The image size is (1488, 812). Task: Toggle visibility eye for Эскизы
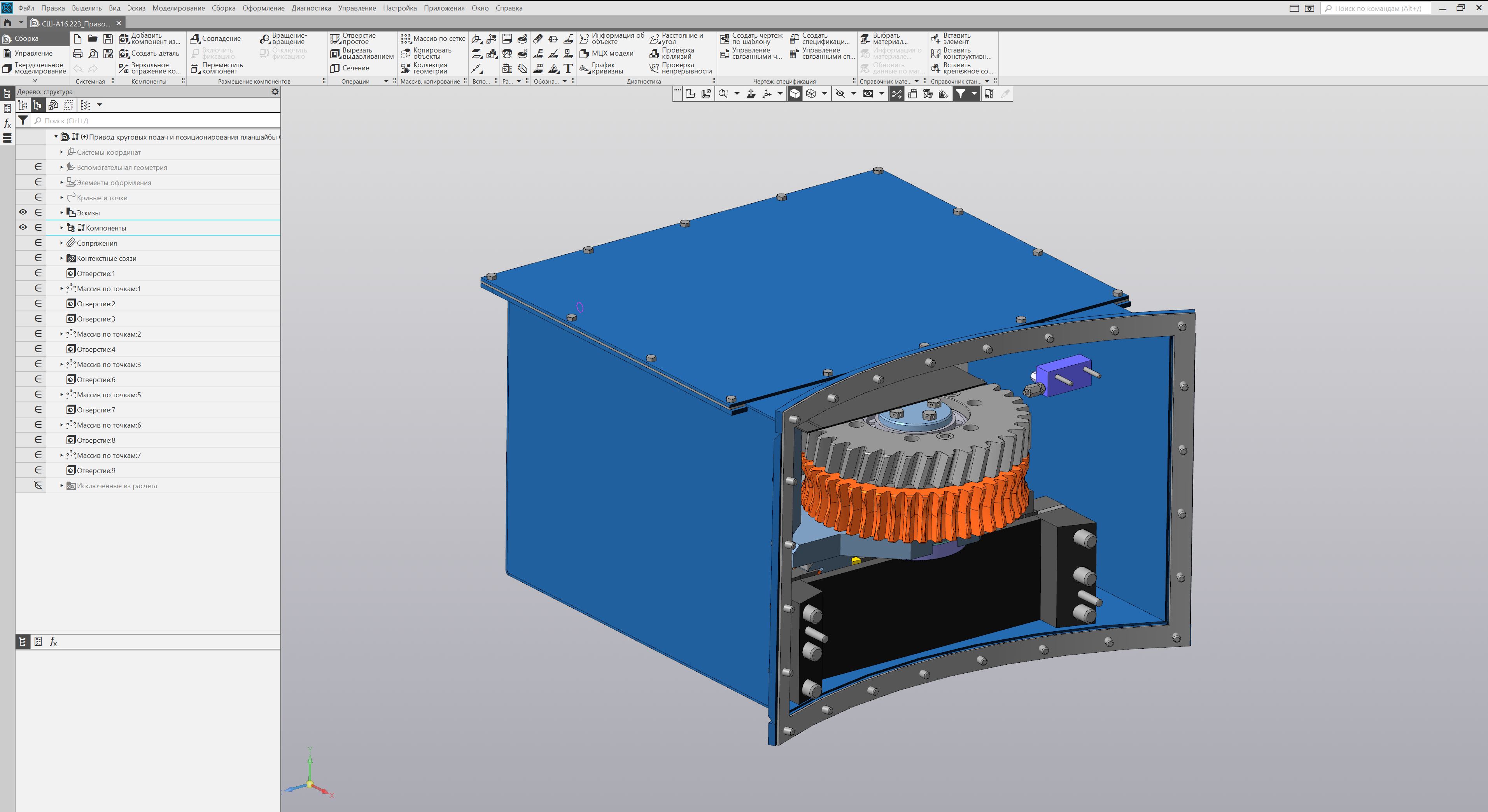pos(23,213)
